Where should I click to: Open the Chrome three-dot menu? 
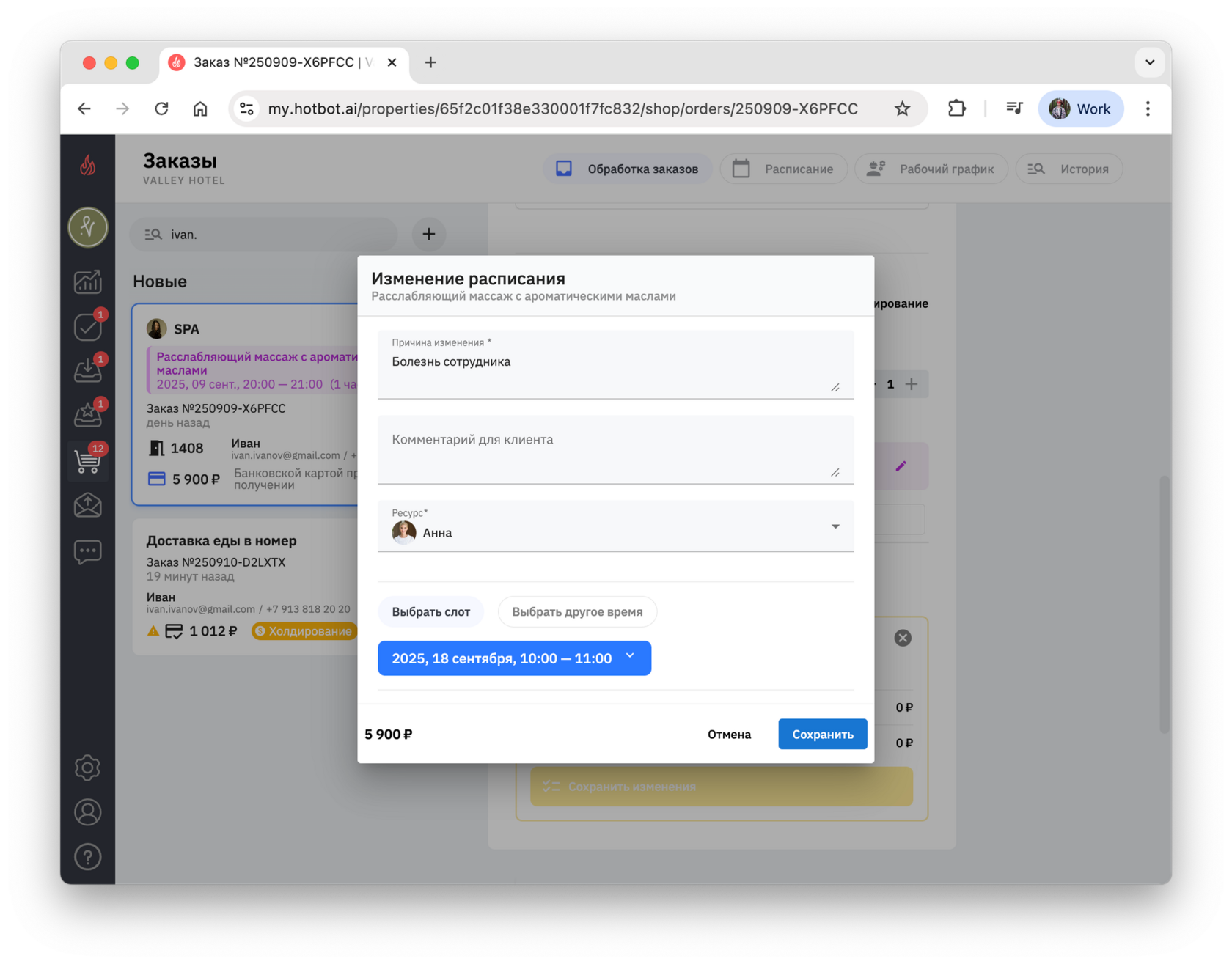point(1148,109)
